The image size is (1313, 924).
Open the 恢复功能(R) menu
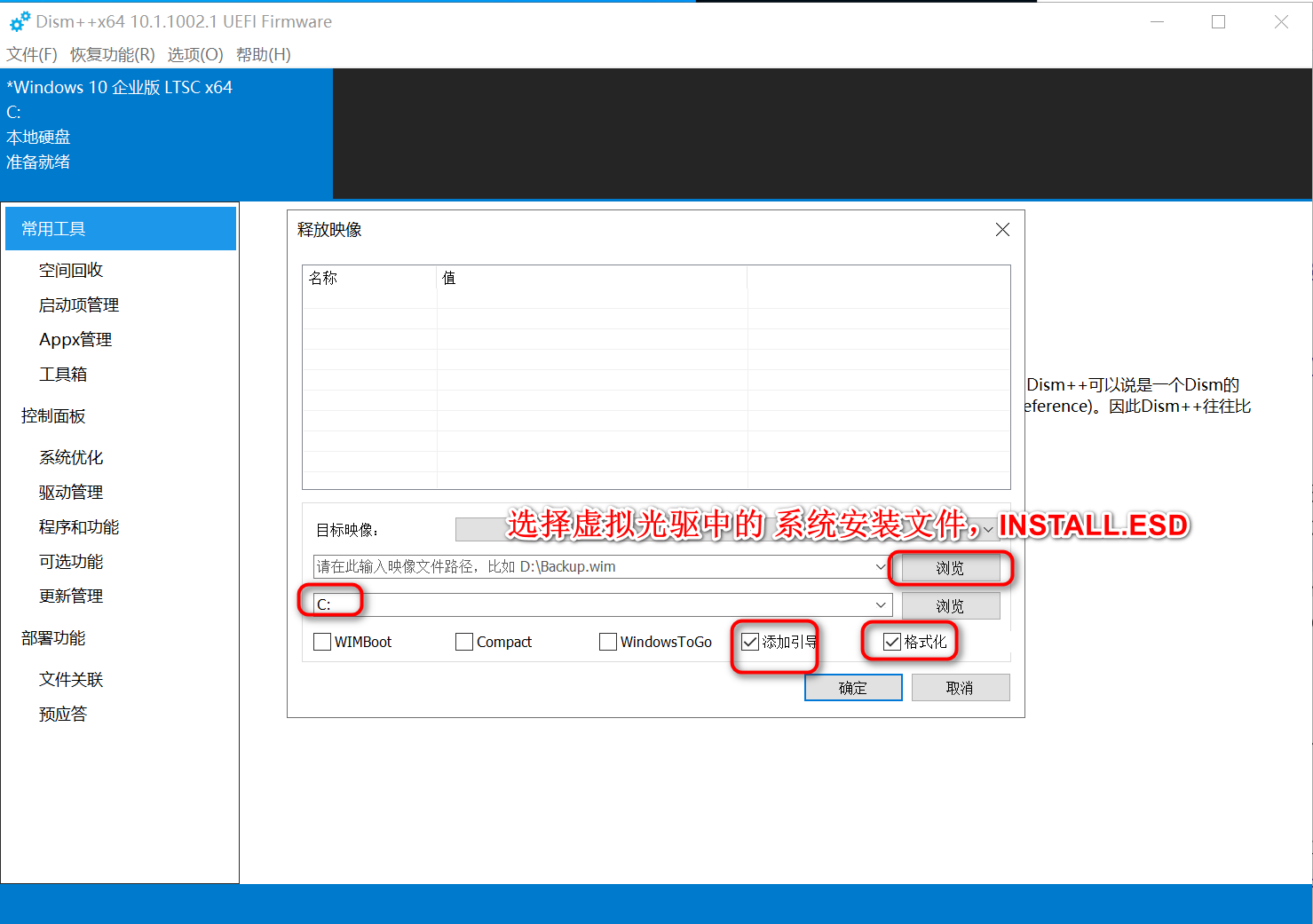coord(113,55)
